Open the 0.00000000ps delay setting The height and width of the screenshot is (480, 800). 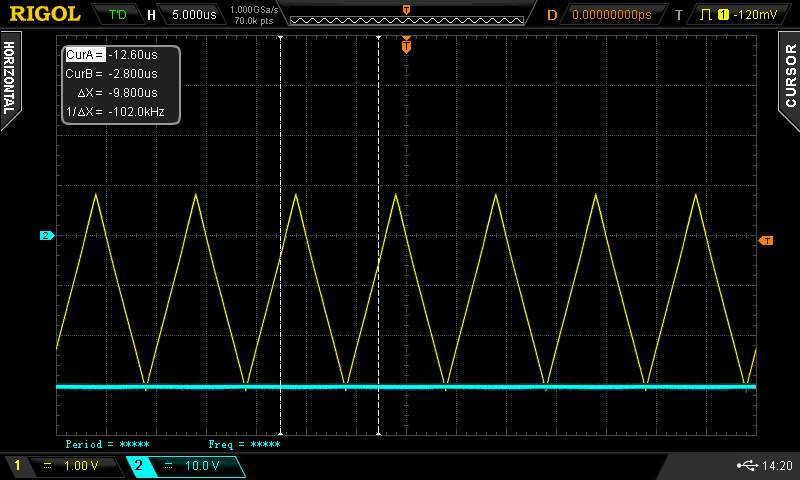611,15
